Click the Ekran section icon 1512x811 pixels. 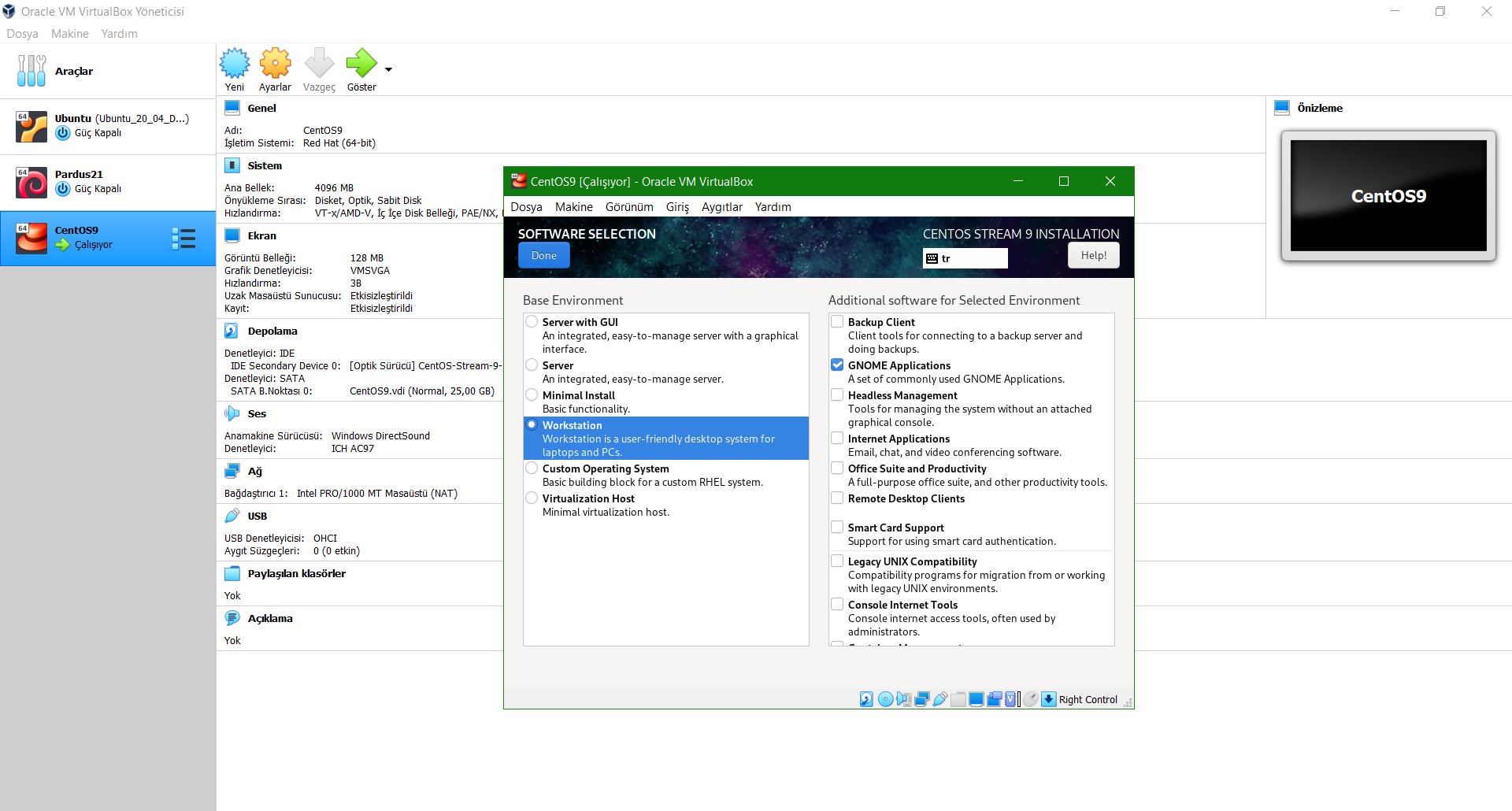click(x=232, y=235)
